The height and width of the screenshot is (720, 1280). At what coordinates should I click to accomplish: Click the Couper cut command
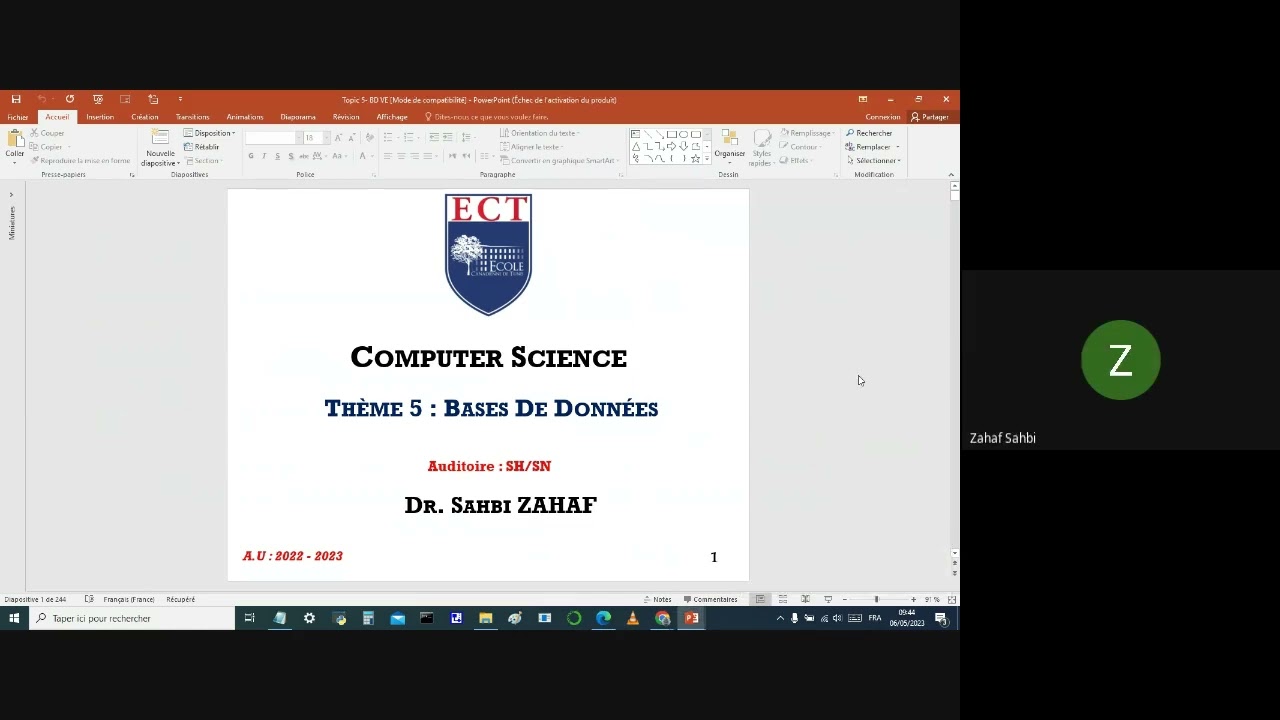tap(47, 133)
